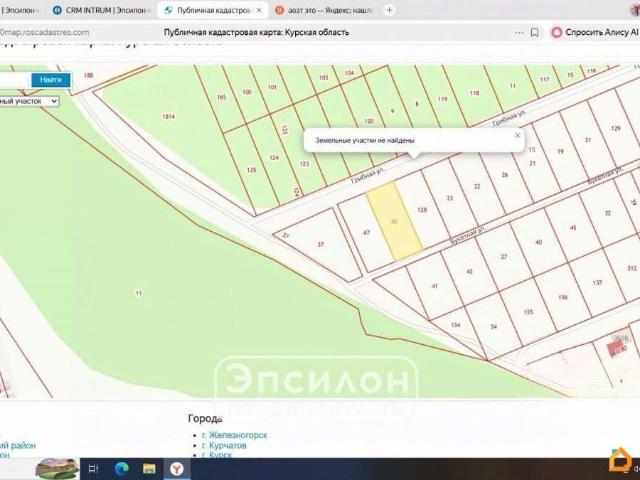Viewport: 640px width, 480px height.
Task: Select the yellow highlighted parcel 42
Action: (394, 221)
